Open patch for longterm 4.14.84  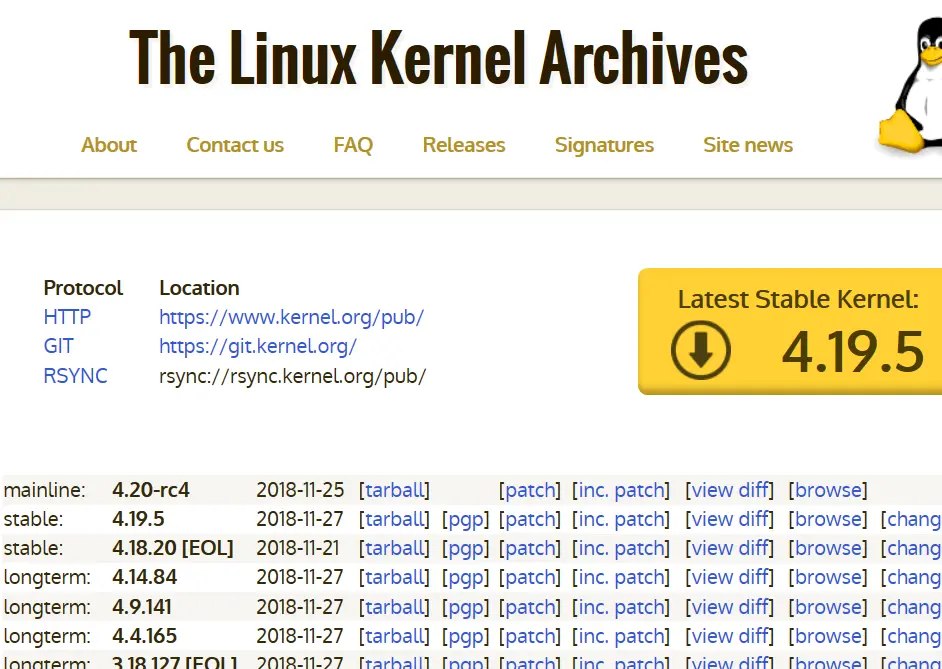point(530,578)
